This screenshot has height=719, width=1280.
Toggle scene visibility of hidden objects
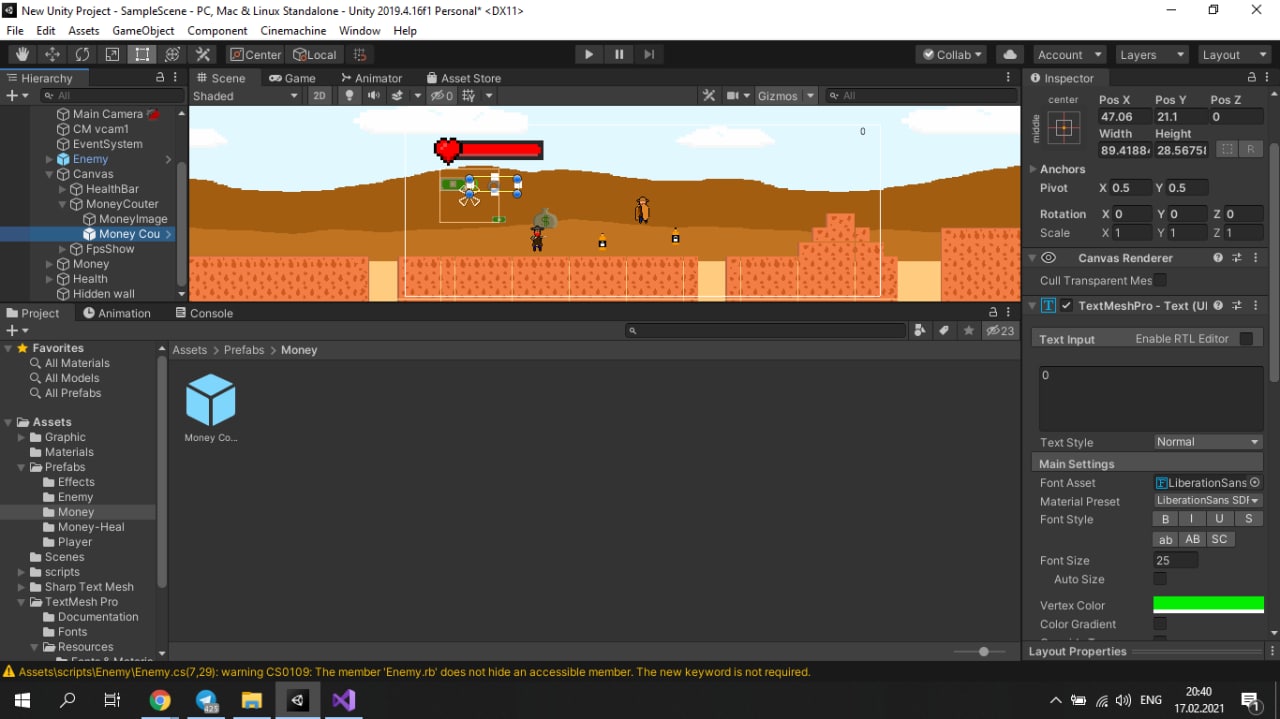pos(441,96)
